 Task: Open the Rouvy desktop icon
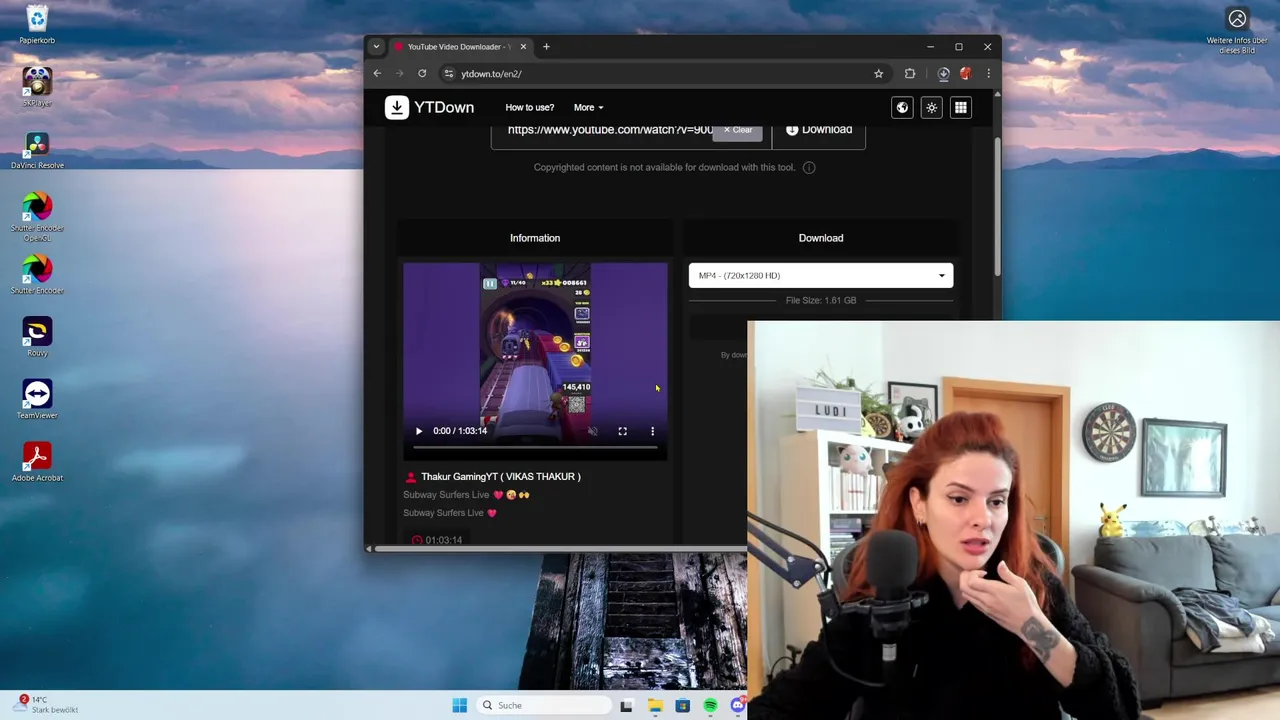[37, 337]
